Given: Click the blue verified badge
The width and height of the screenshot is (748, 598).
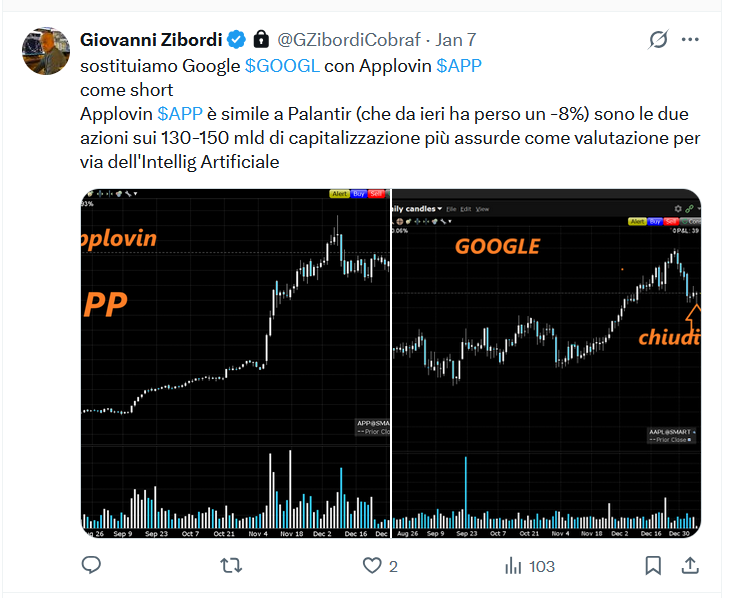Looking at the screenshot, I should [236, 40].
